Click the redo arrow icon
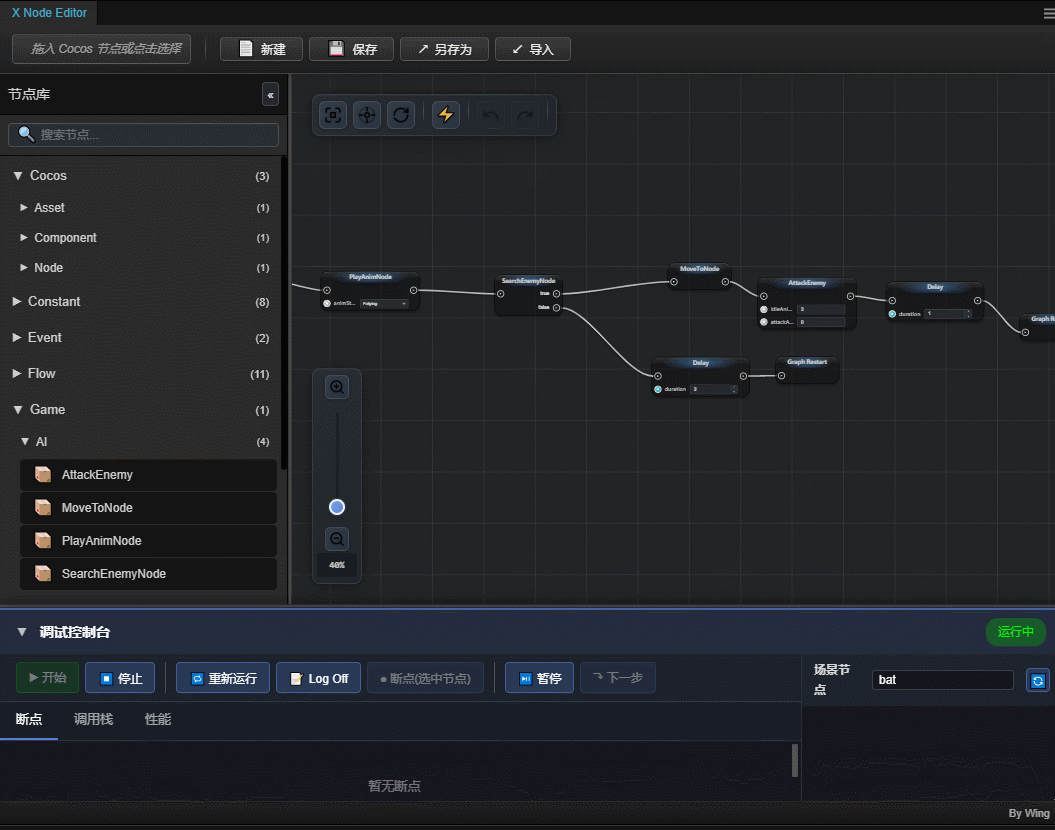 [x=525, y=115]
